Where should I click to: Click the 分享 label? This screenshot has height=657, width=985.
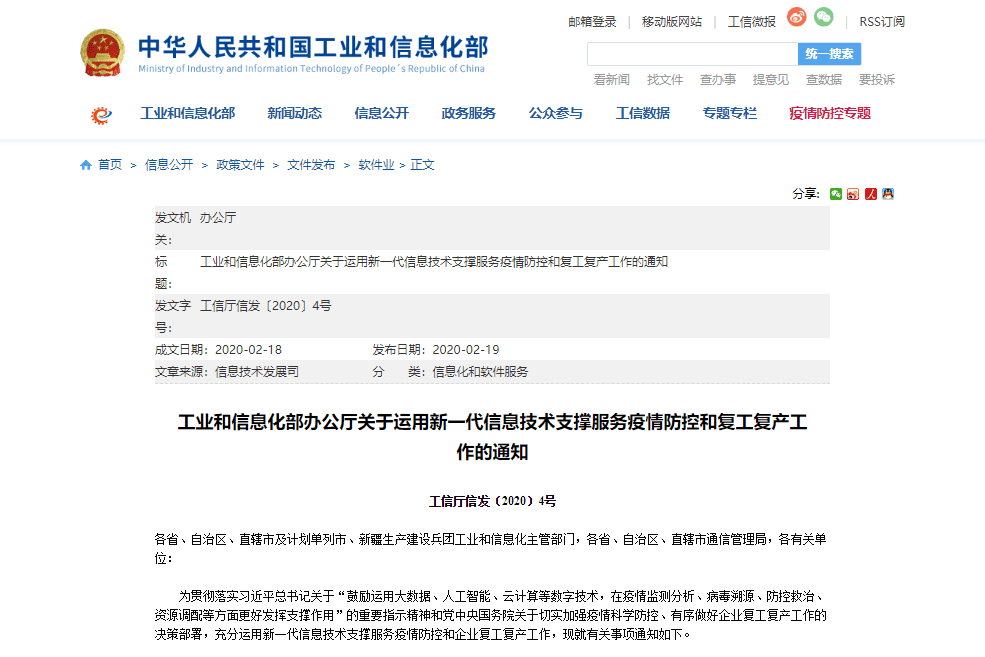[x=805, y=194]
